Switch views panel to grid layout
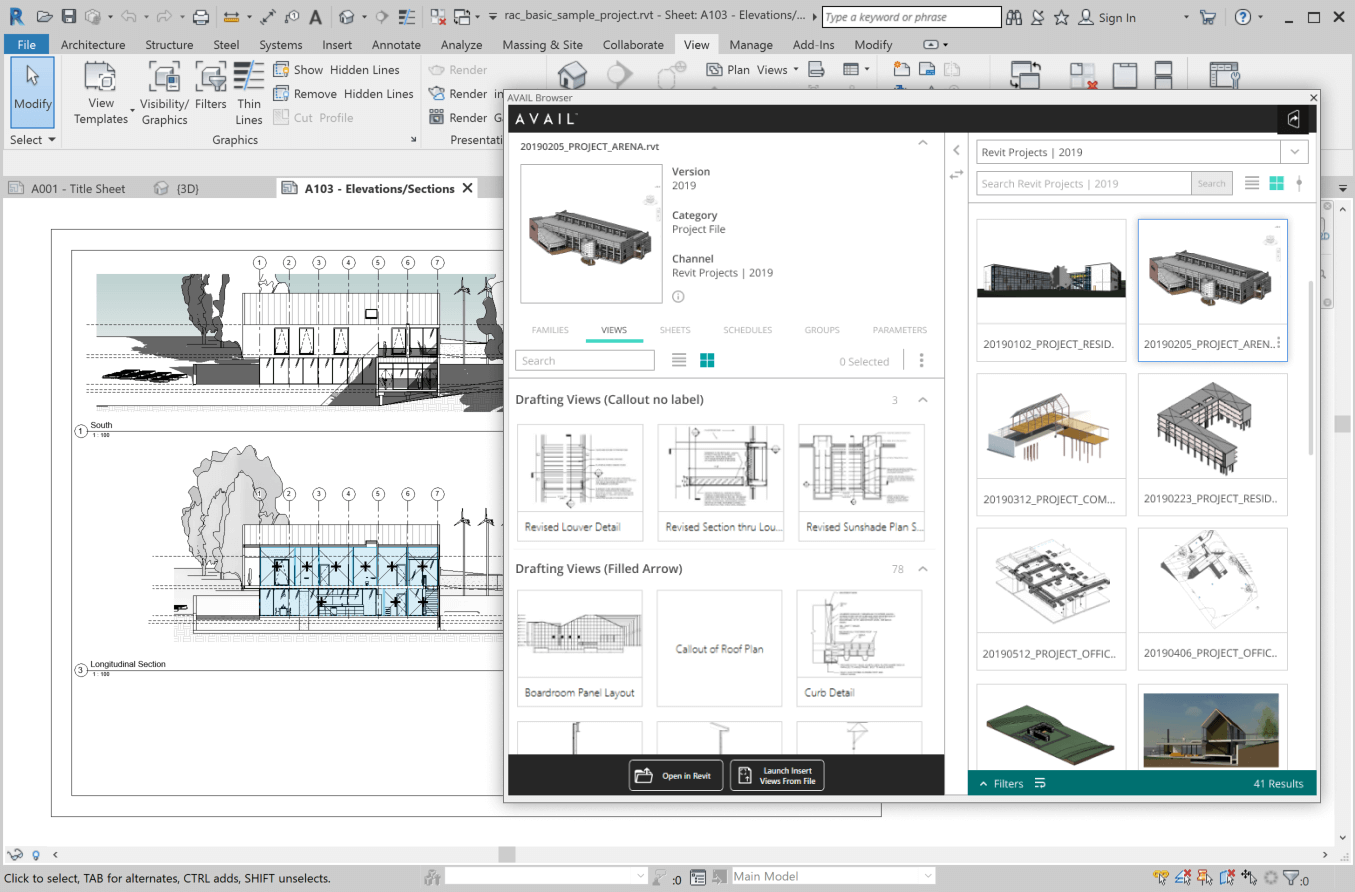 [707, 361]
